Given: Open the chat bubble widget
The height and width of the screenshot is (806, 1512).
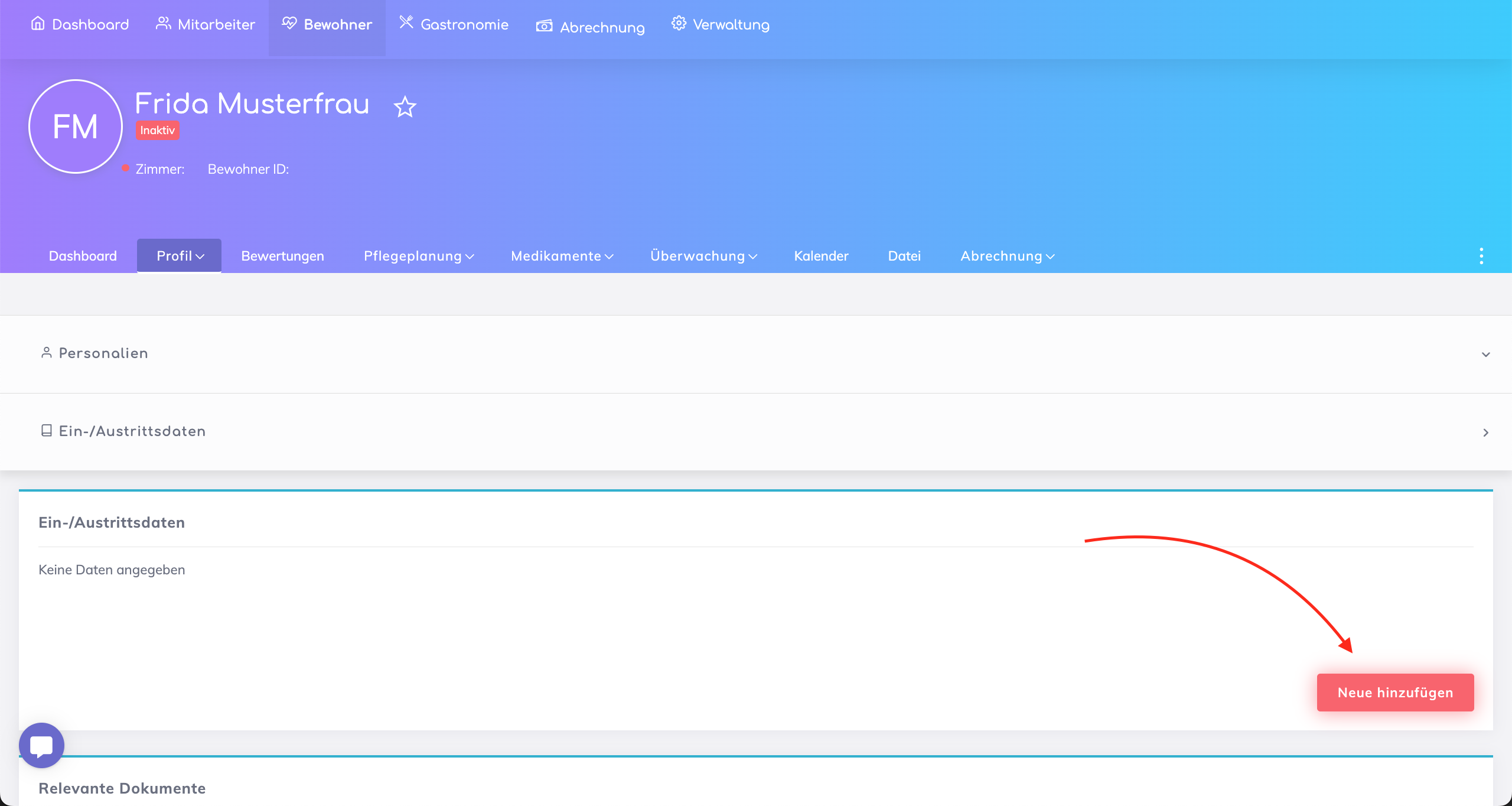Looking at the screenshot, I should (x=41, y=745).
